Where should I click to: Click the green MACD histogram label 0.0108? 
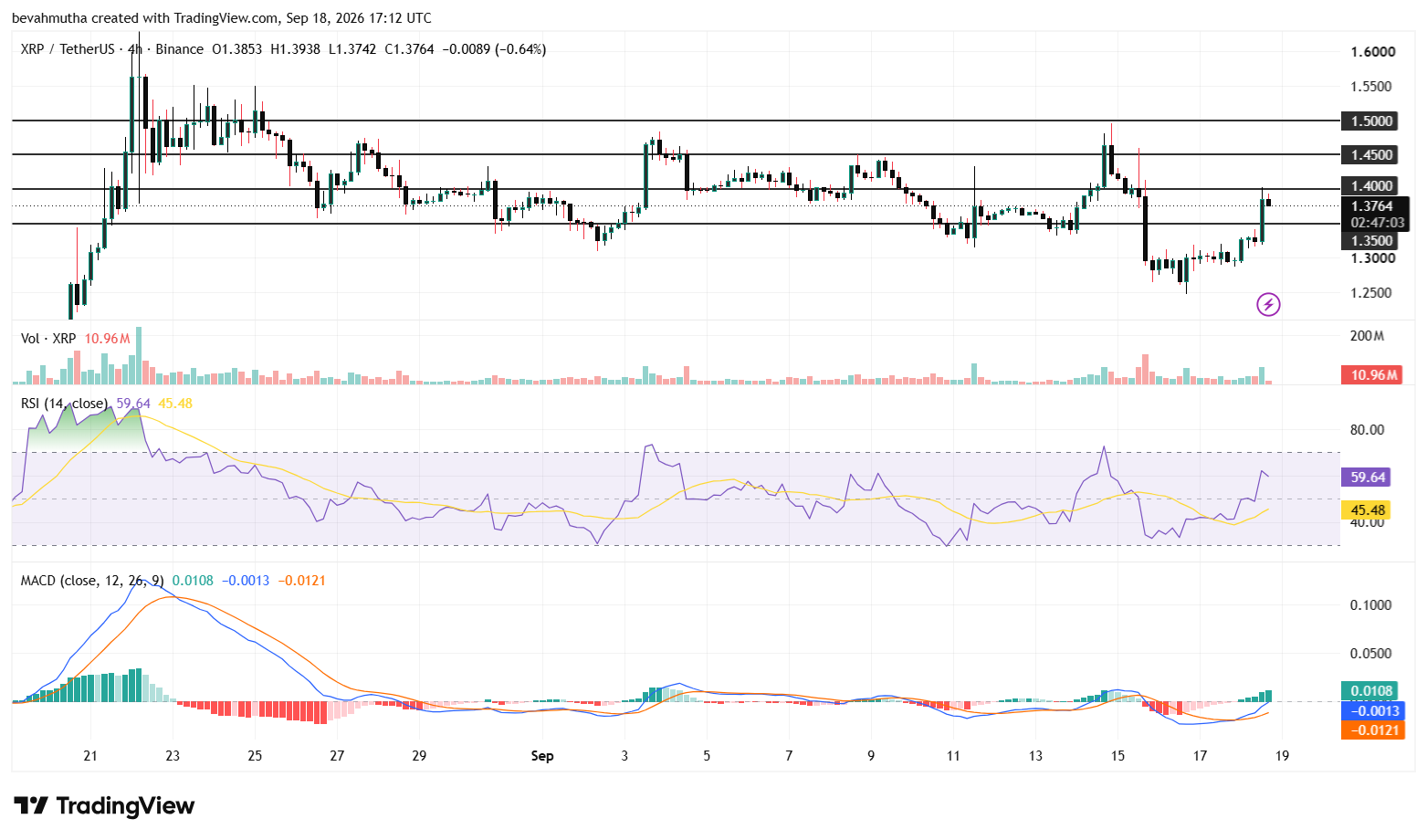(x=1370, y=691)
